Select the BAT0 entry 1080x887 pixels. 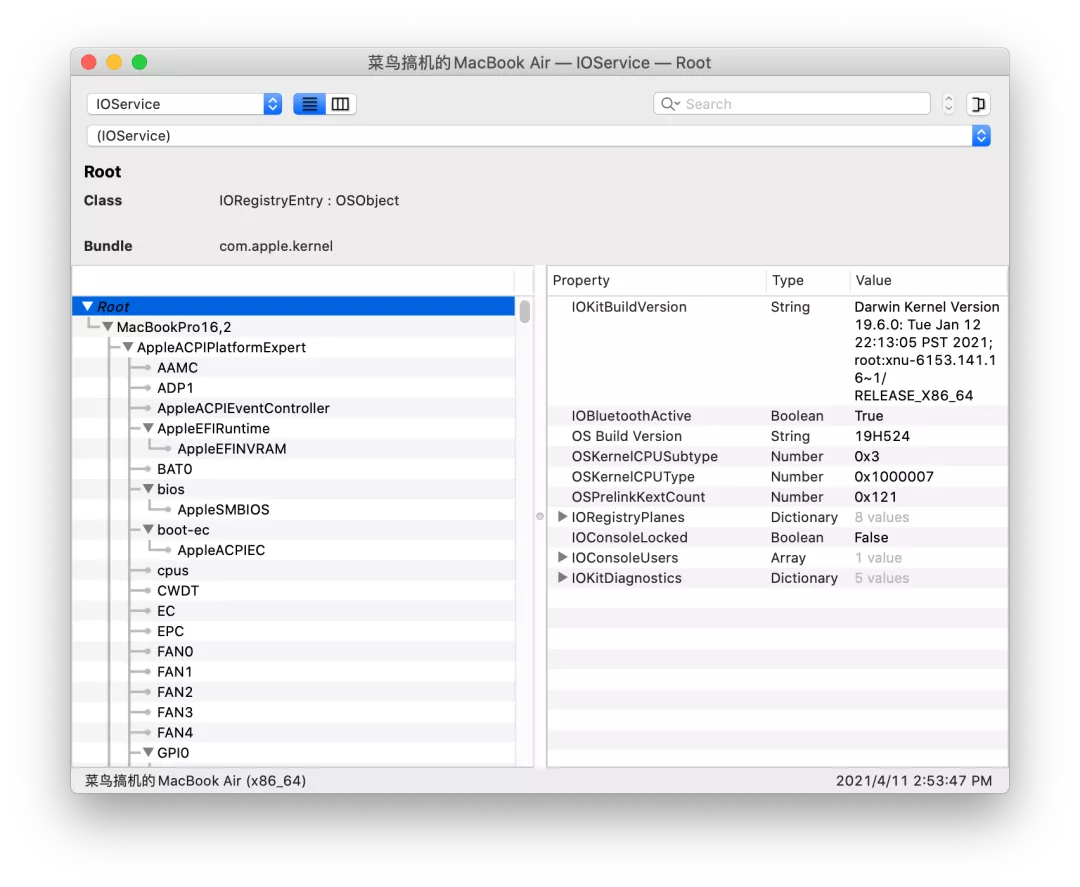pyautogui.click(x=174, y=469)
